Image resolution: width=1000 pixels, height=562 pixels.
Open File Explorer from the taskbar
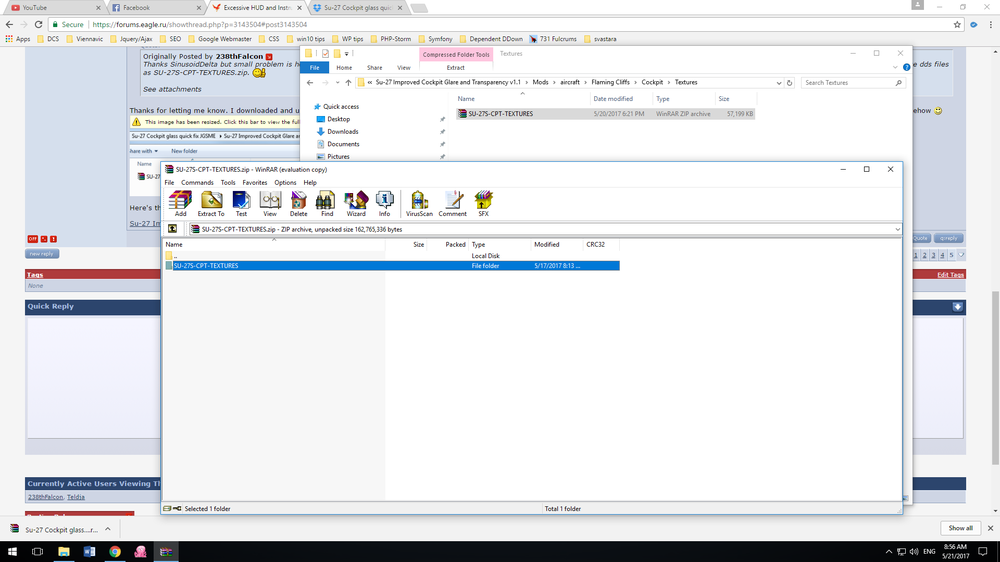(64, 552)
